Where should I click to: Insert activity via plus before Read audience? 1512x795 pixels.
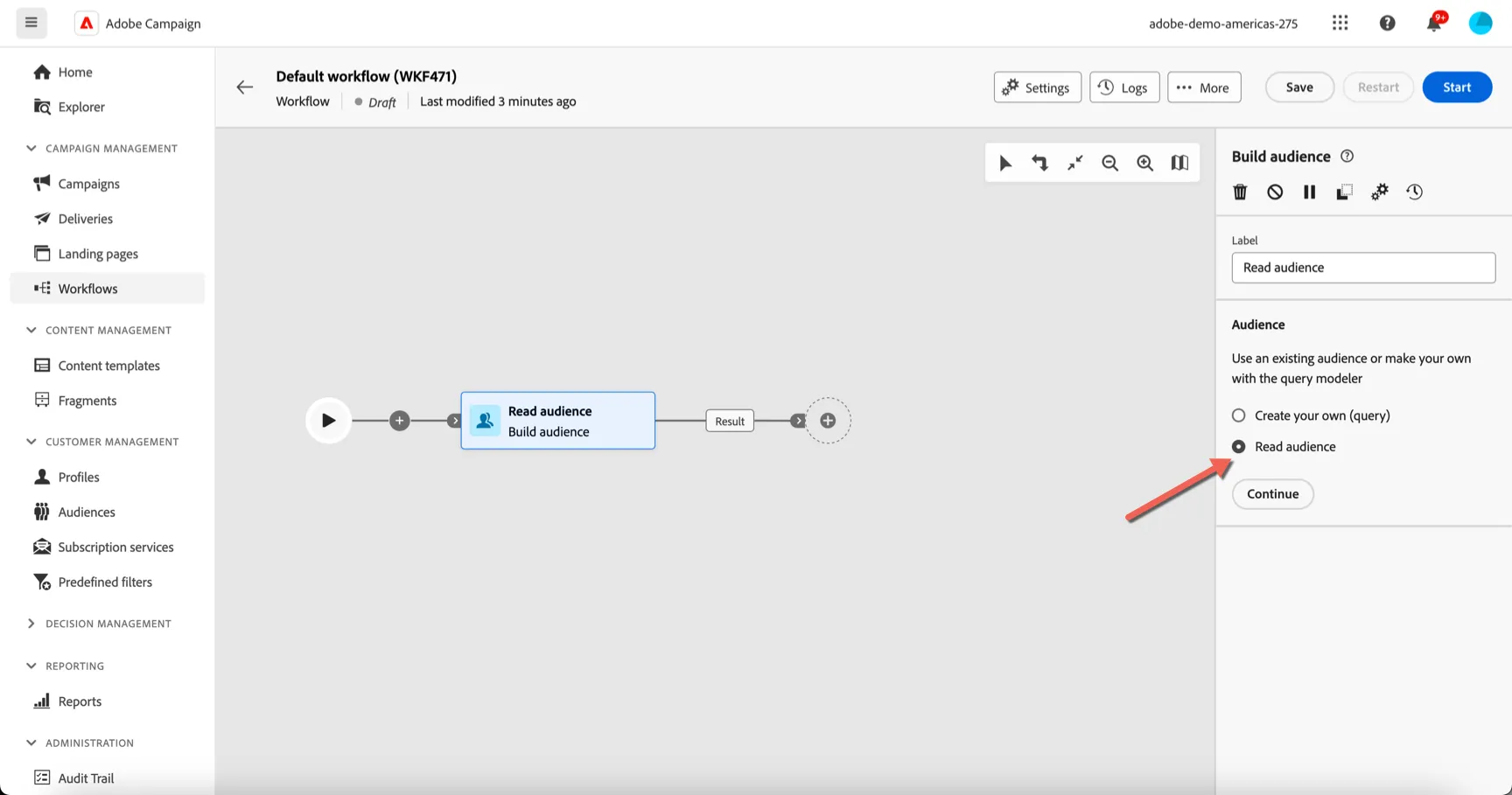[400, 421]
